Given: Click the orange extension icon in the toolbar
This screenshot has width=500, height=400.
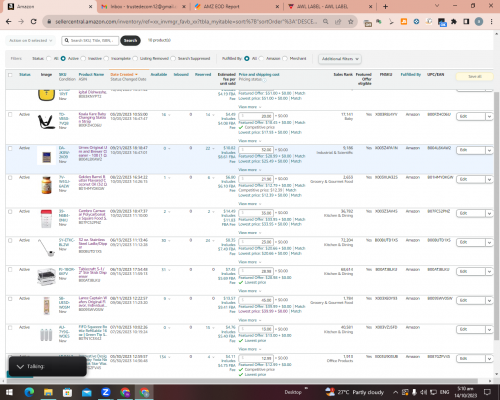Looking at the screenshot, I should click(404, 22).
